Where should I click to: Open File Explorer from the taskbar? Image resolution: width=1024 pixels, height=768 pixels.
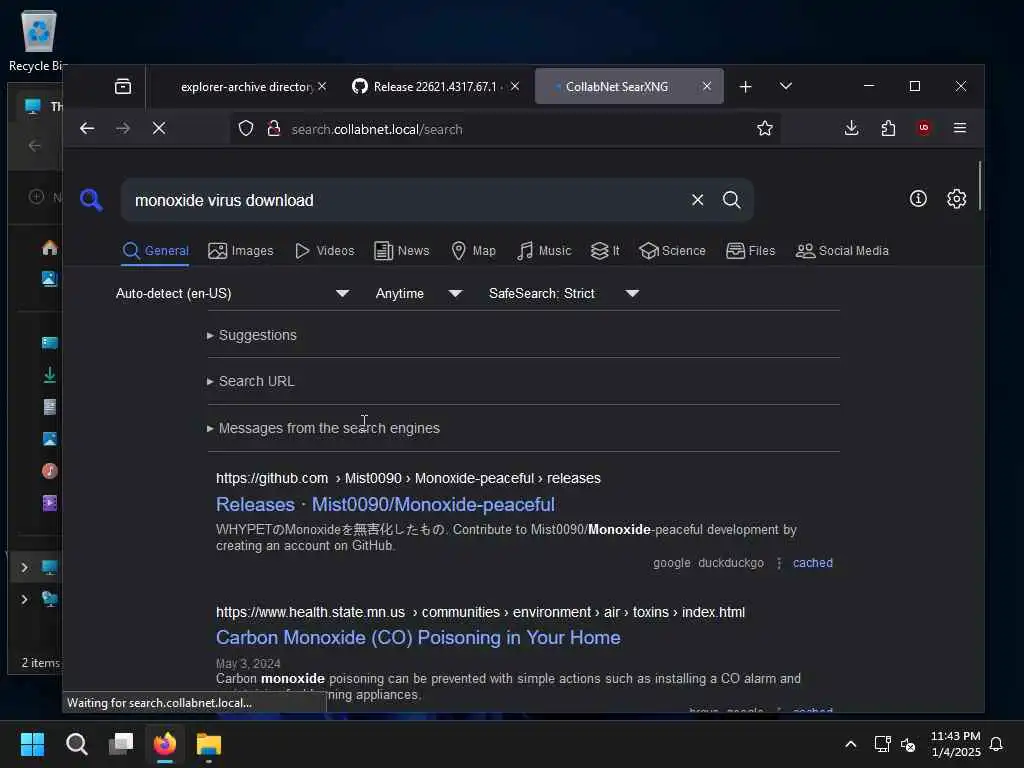click(x=209, y=744)
